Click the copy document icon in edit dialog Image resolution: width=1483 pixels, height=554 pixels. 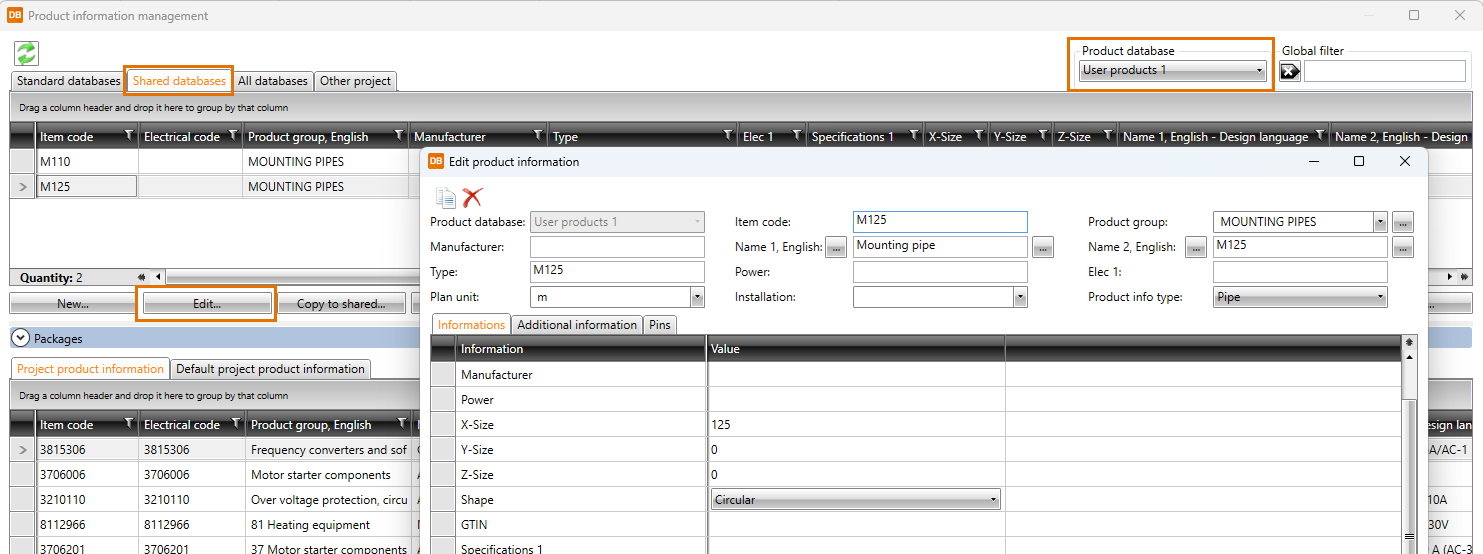coord(445,197)
